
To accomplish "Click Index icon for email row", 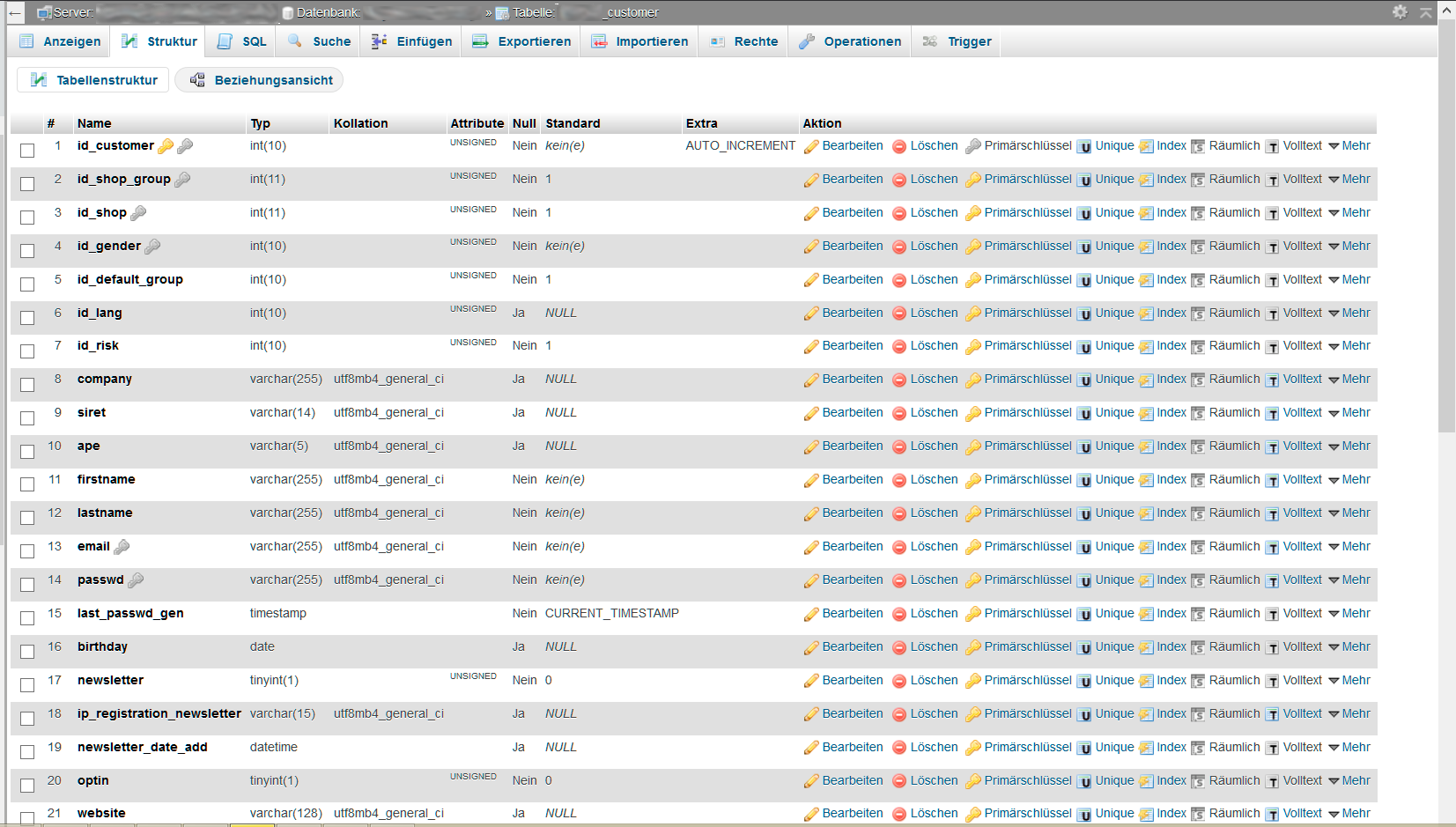I will (1146, 547).
